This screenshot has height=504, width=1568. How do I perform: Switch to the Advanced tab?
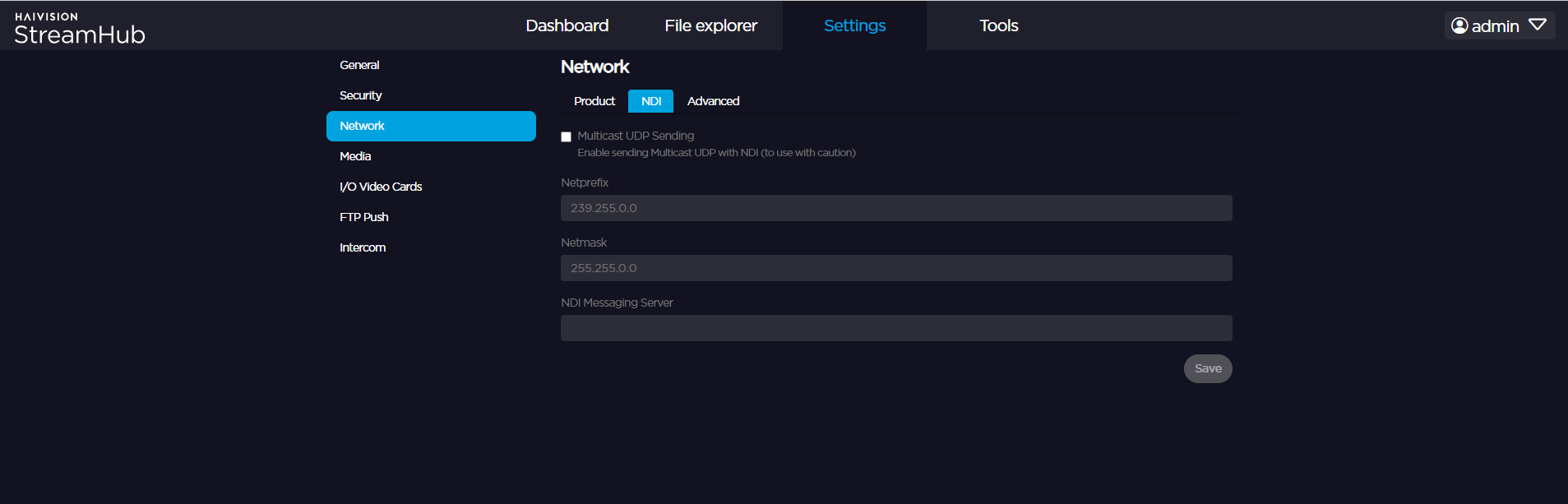pos(713,101)
